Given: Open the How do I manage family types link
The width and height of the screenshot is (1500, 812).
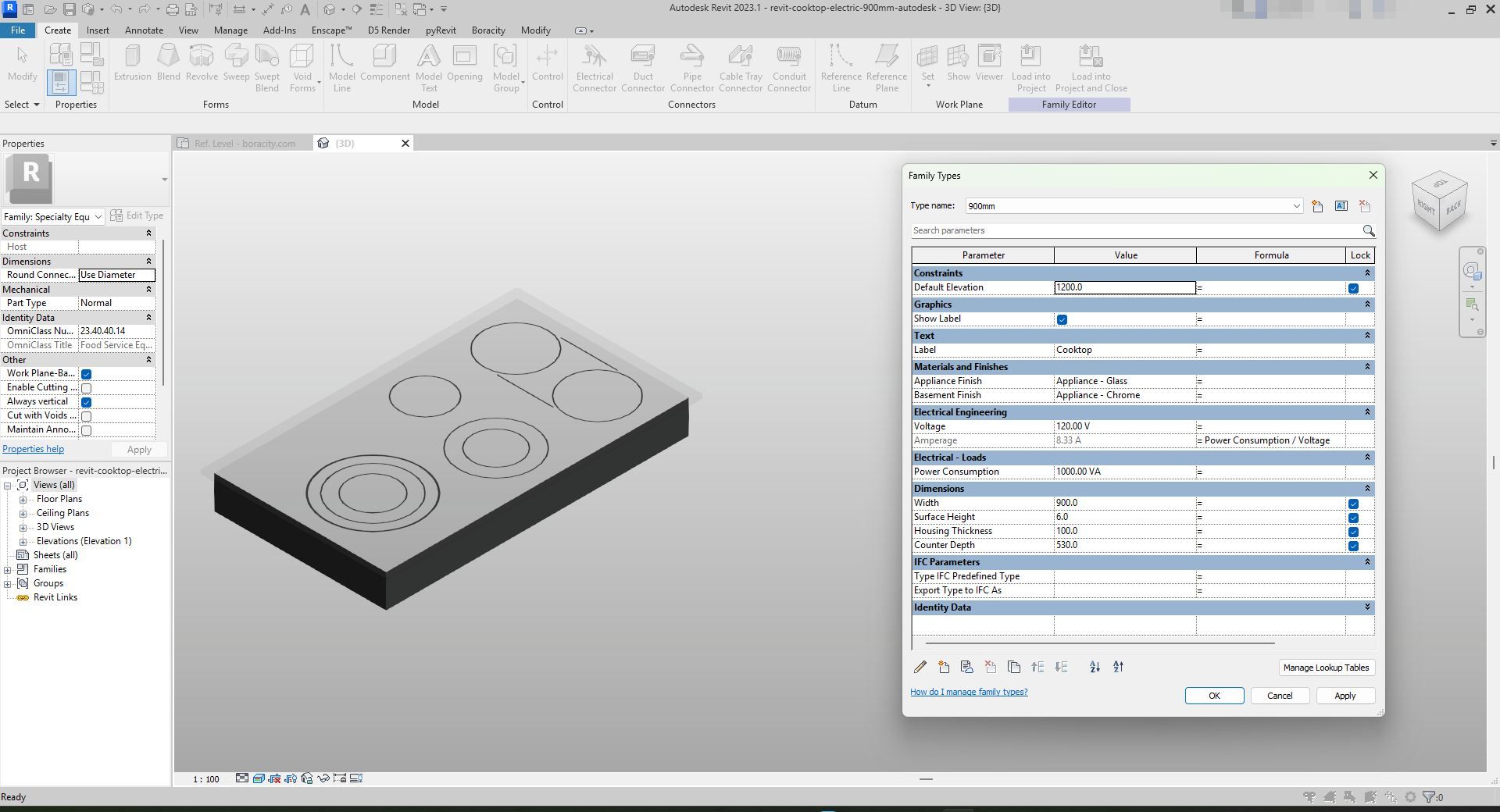Looking at the screenshot, I should click(x=969, y=692).
